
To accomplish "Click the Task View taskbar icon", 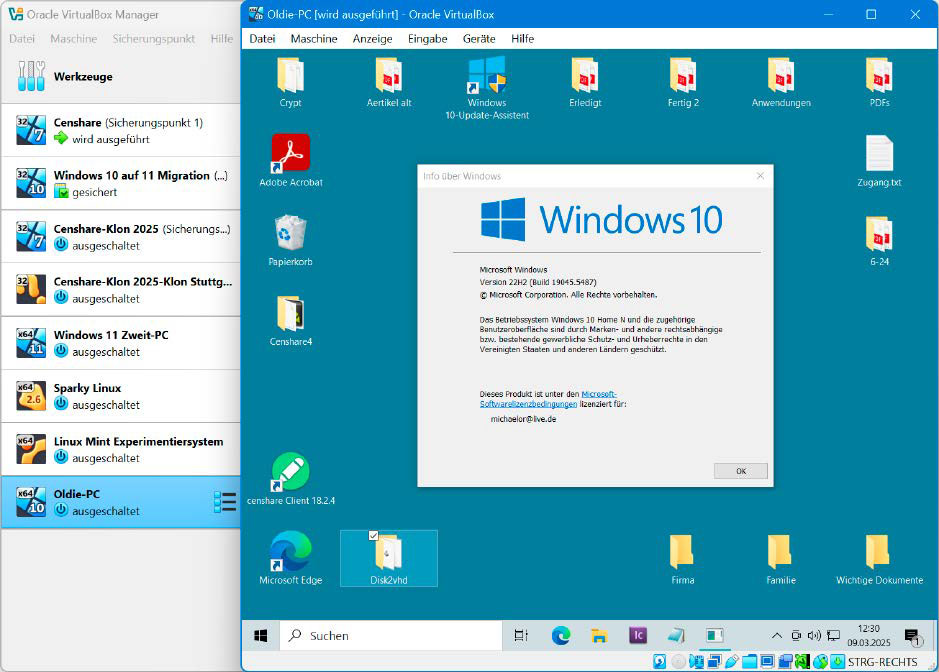I will (x=521, y=635).
